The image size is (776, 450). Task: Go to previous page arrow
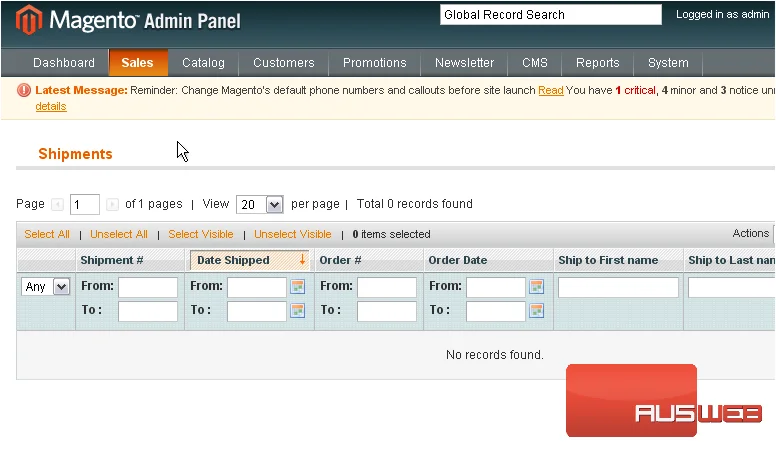click(x=57, y=204)
